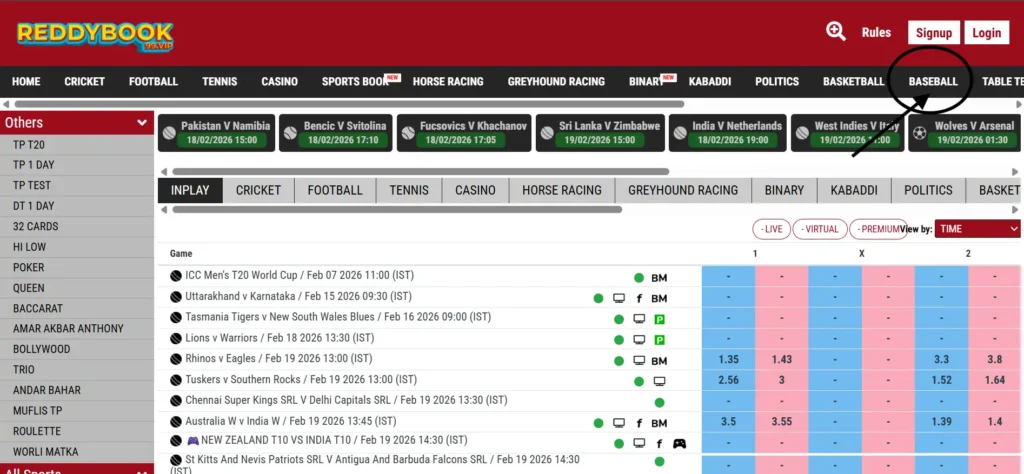The height and width of the screenshot is (474, 1024).
Task: Switch to the HORSE RACING tab
Action: coord(562,190)
